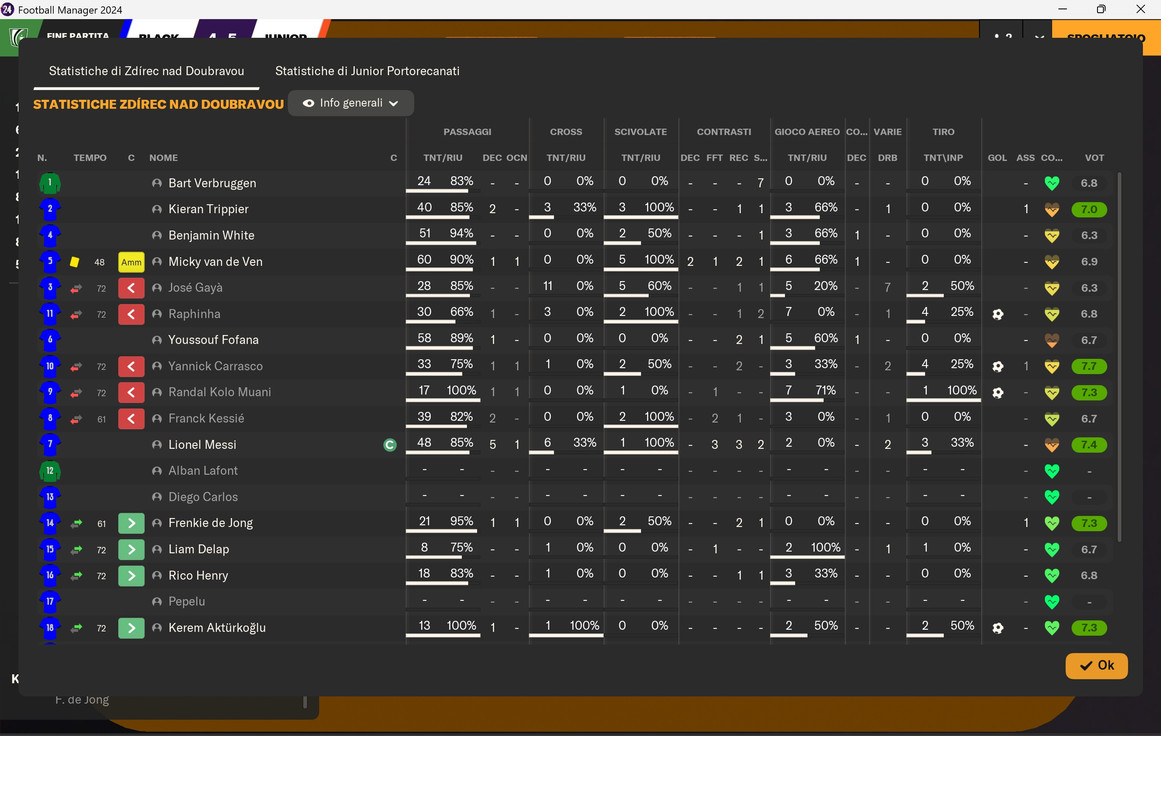Click the FINE PARTITA label in background header
Viewport: 1161px width, 800px height.
77,35
